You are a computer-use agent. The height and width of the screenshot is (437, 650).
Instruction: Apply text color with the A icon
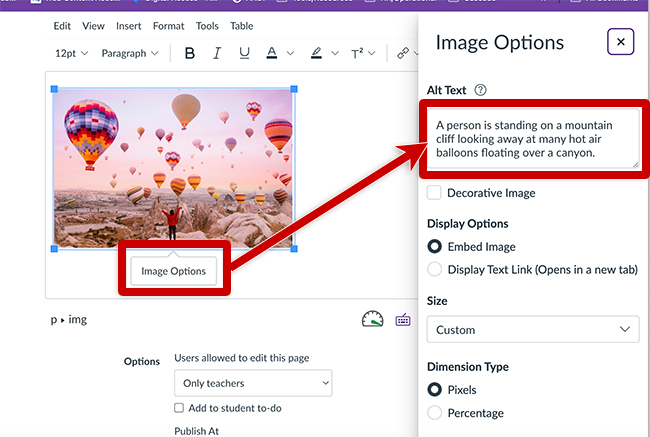click(x=272, y=53)
